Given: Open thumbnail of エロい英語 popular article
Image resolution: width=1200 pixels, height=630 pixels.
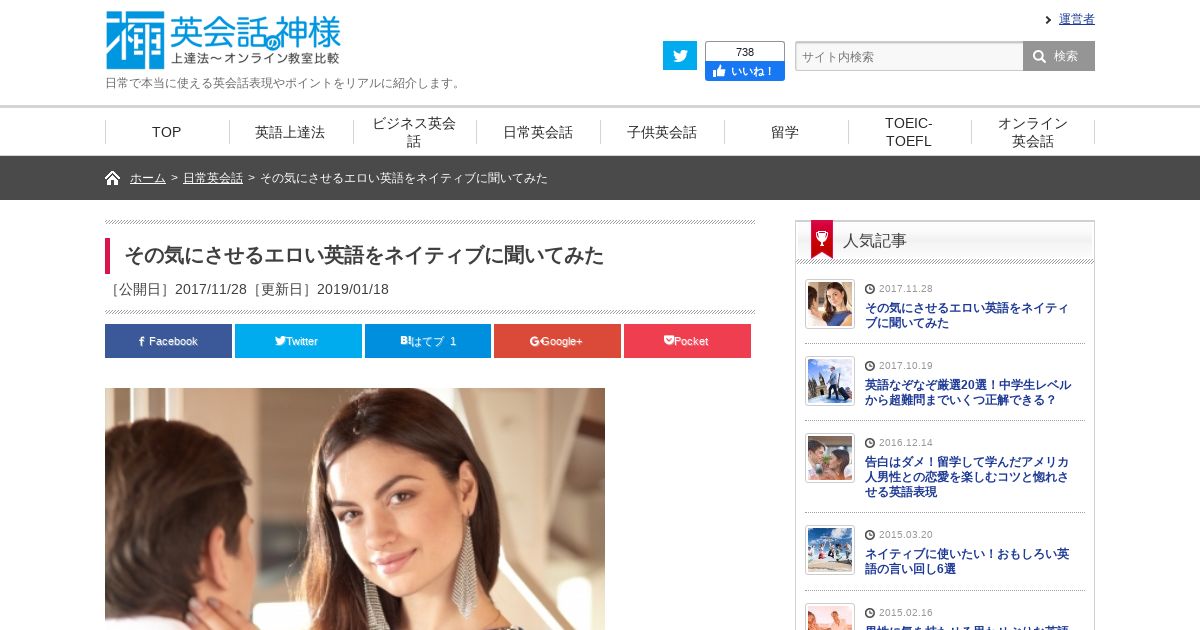Looking at the screenshot, I should point(830,304).
